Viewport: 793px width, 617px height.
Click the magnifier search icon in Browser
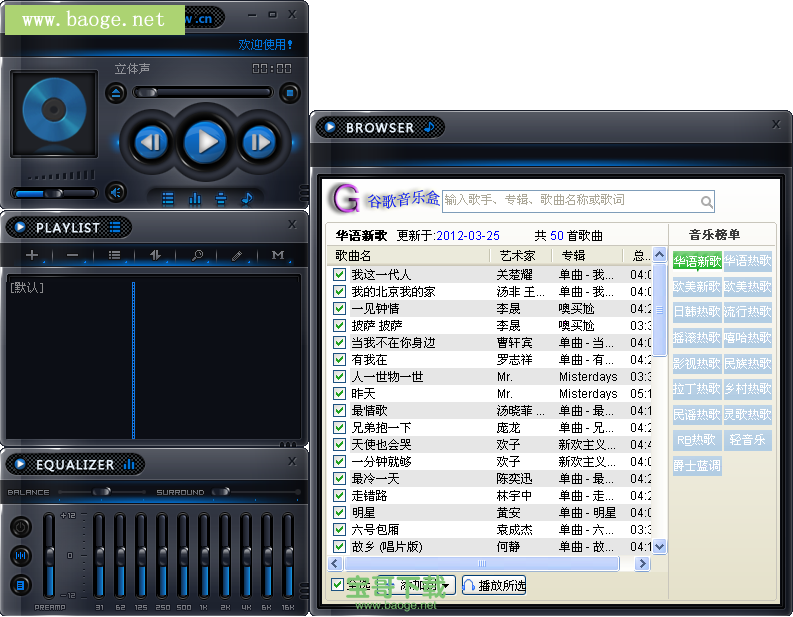pyautogui.click(x=707, y=202)
